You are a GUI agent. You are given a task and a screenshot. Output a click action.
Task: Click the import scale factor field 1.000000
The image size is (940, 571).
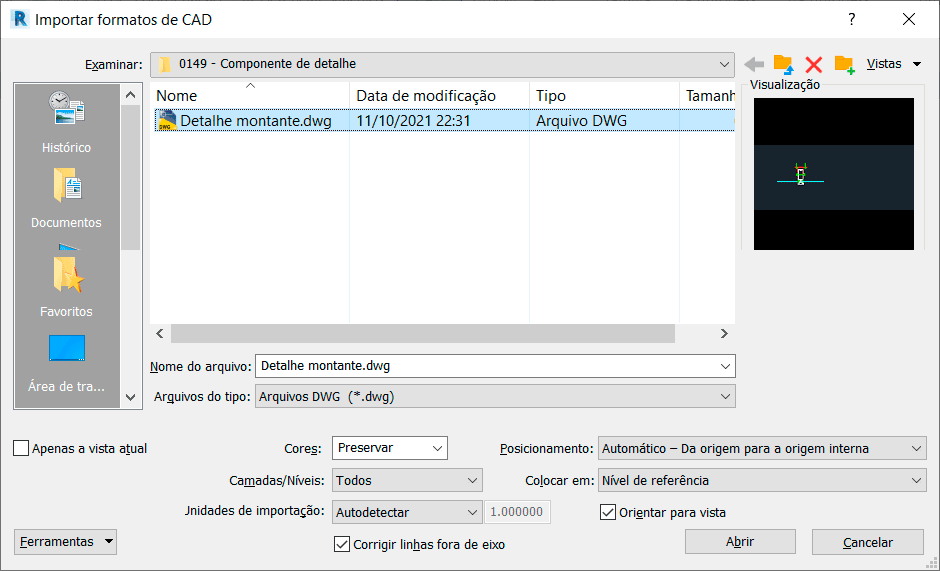[x=517, y=512]
